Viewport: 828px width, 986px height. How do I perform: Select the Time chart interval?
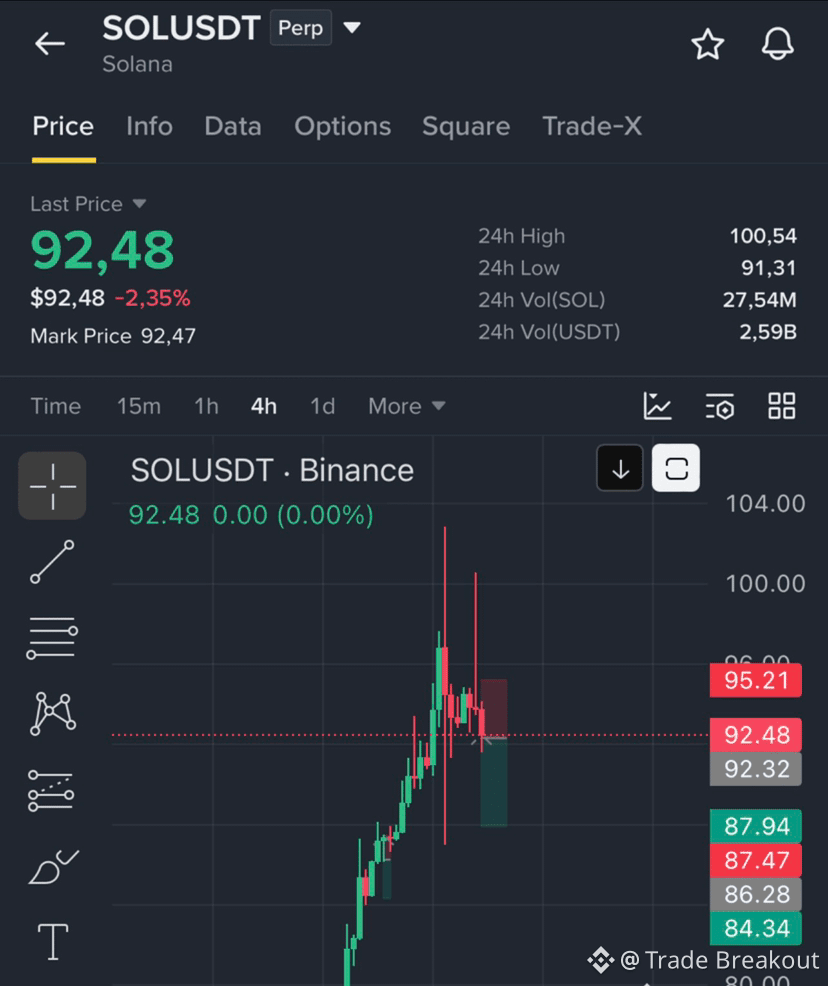click(x=55, y=406)
